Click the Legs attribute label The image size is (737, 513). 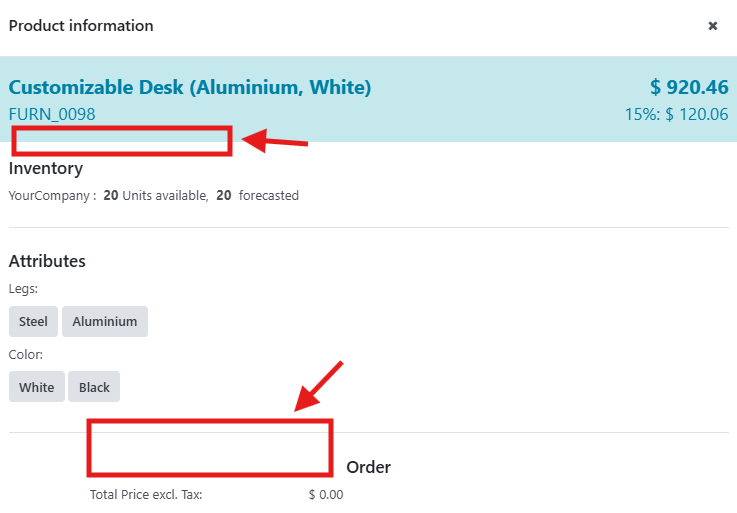(23, 289)
